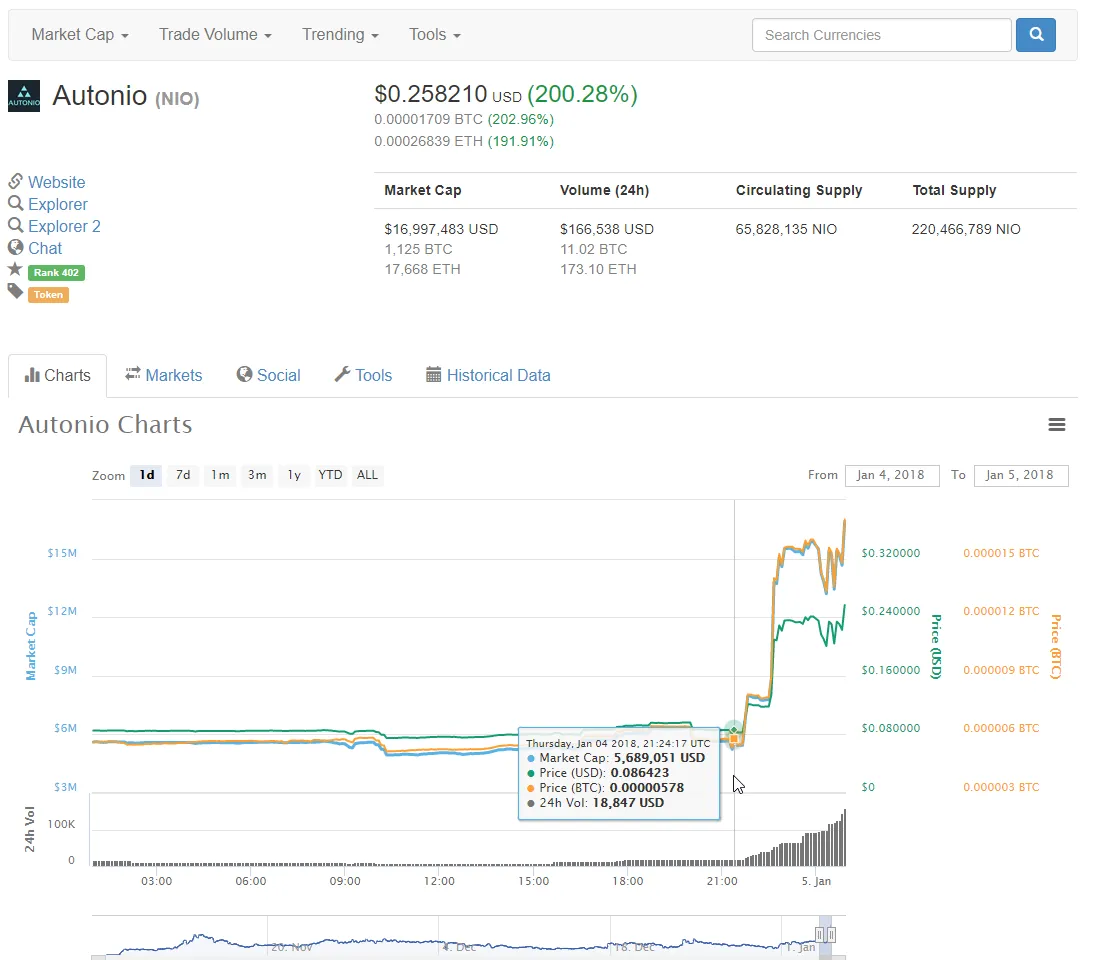The width and height of the screenshot is (1102, 960).
Task: Switch to the Charts tab
Action: (x=58, y=375)
